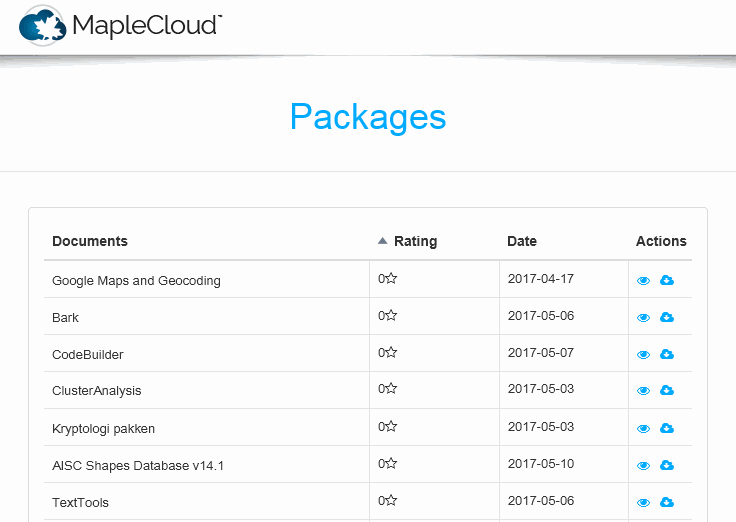View the Google Maps and Geocoding package
Screen dimensions: 736x522
[x=643, y=281]
